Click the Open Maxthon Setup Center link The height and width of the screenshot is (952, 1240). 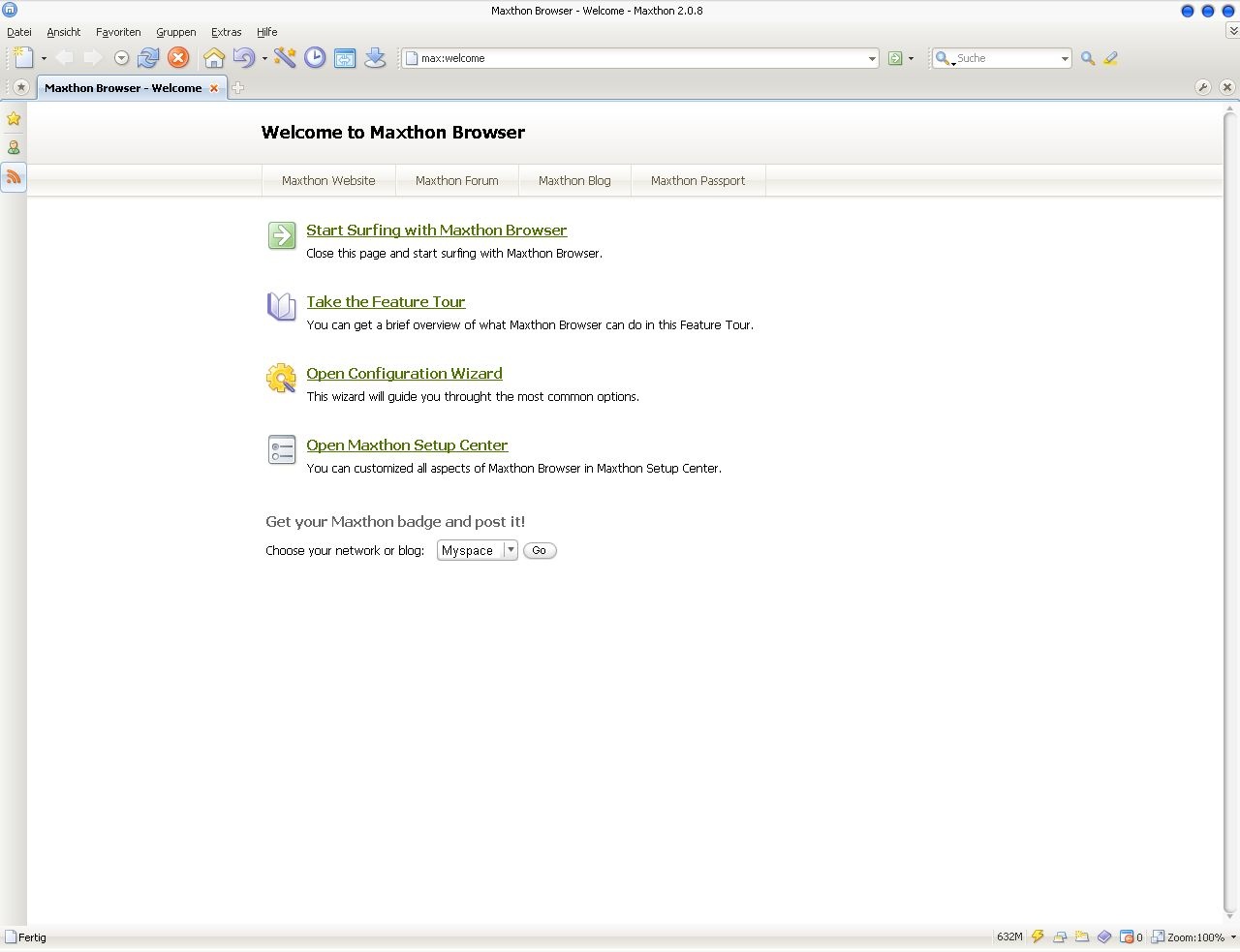click(x=407, y=445)
